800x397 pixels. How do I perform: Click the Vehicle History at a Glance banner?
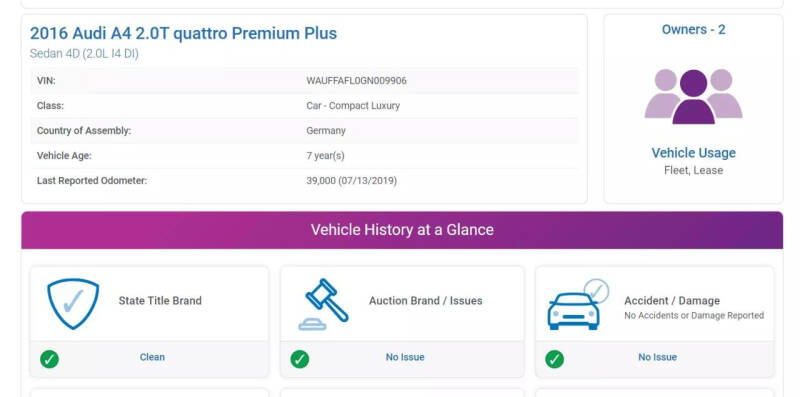[402, 230]
